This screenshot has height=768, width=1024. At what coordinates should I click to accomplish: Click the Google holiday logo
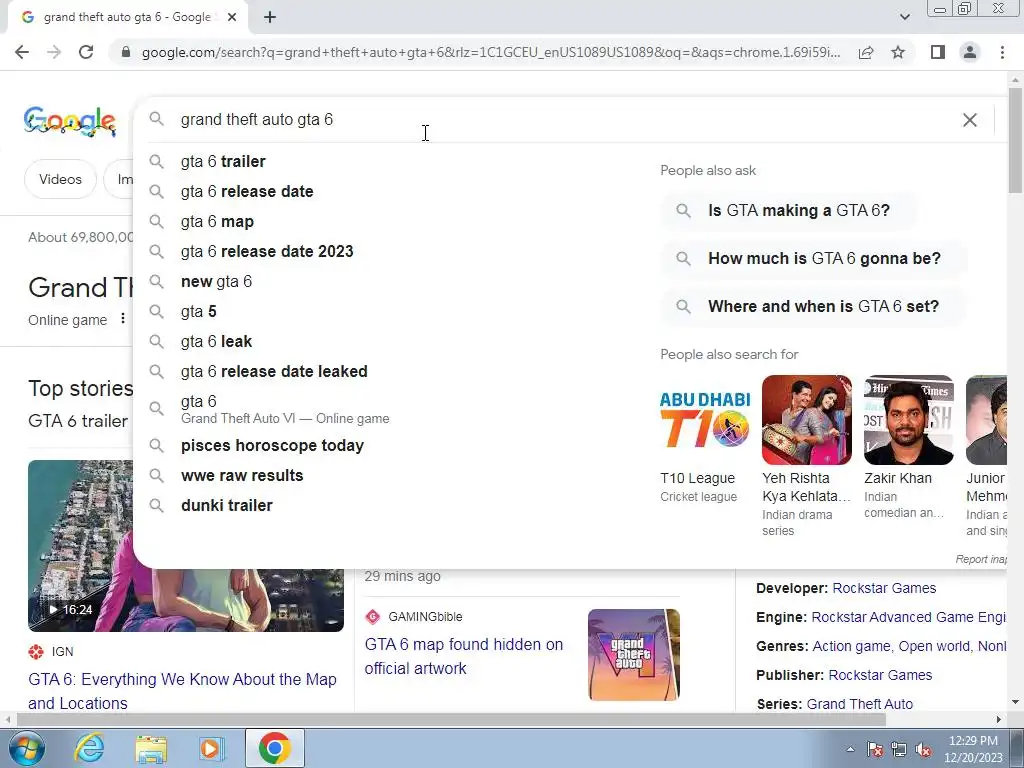click(x=70, y=121)
